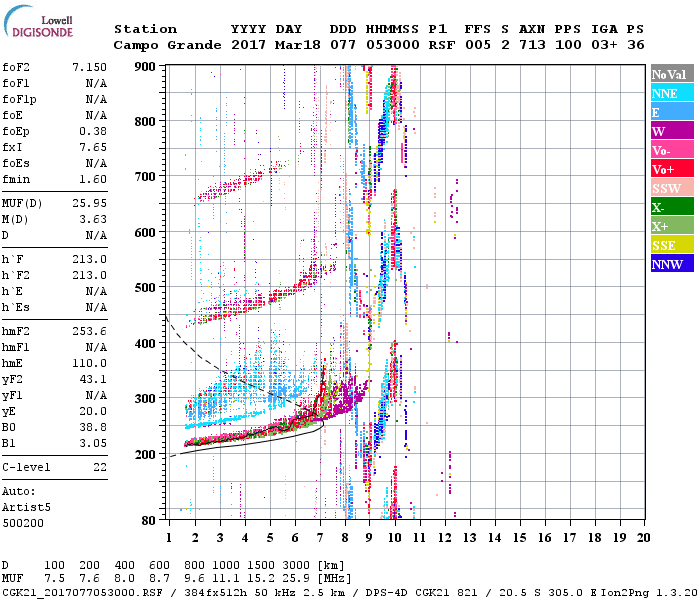
Task: Click the date Mar18
Action: pos(298,45)
